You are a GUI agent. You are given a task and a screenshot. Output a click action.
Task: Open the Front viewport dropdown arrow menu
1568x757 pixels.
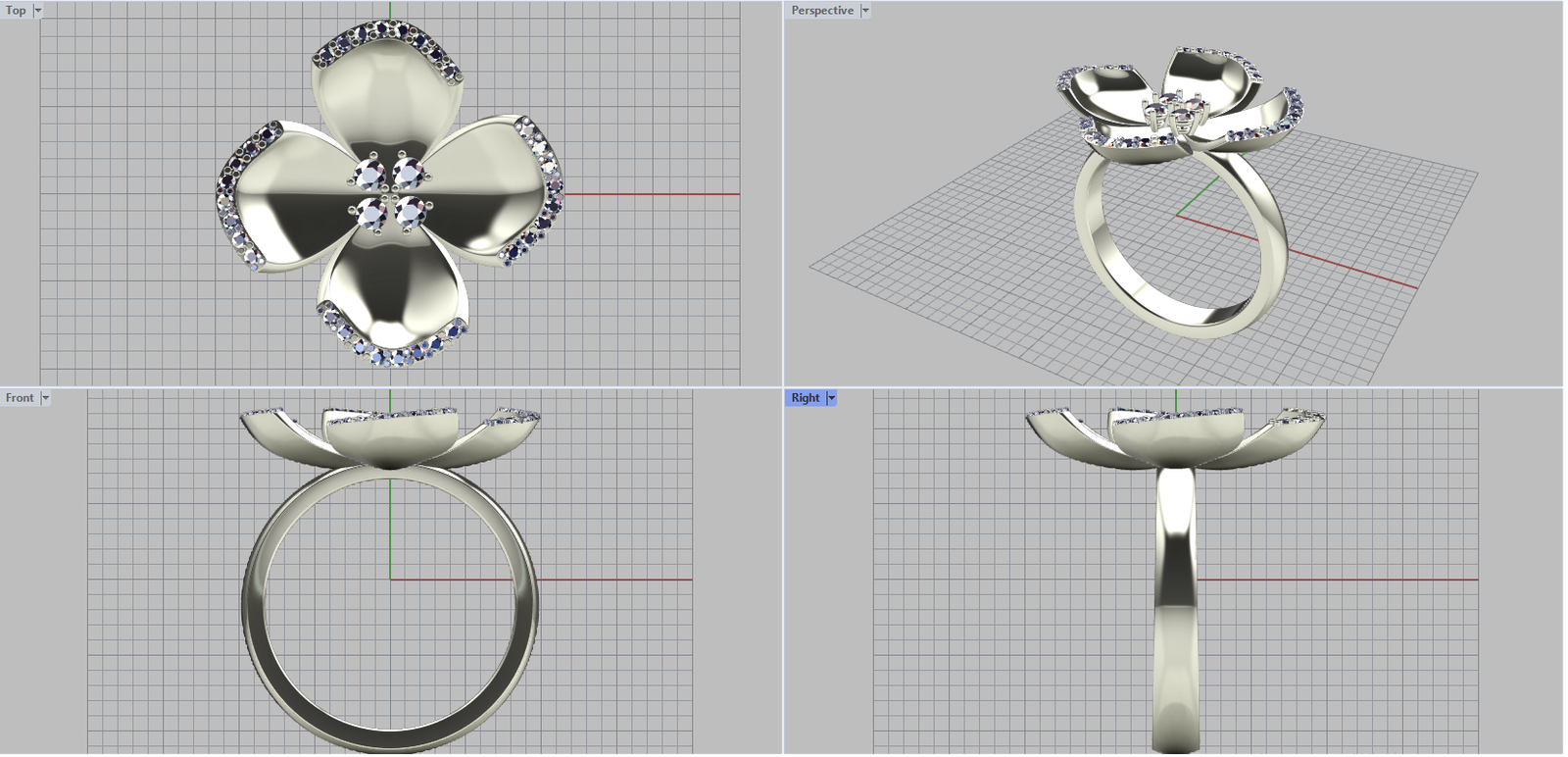coord(45,398)
